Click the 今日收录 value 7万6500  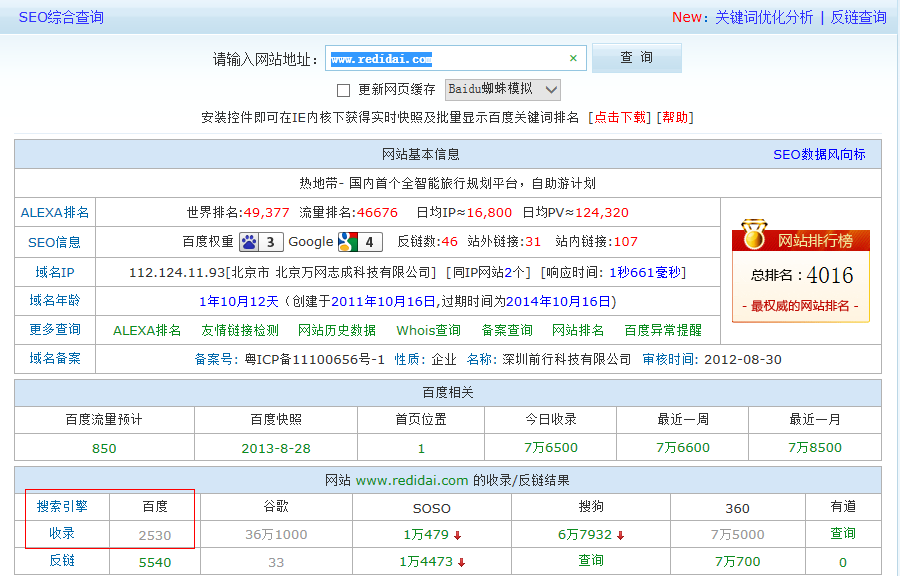click(x=551, y=447)
